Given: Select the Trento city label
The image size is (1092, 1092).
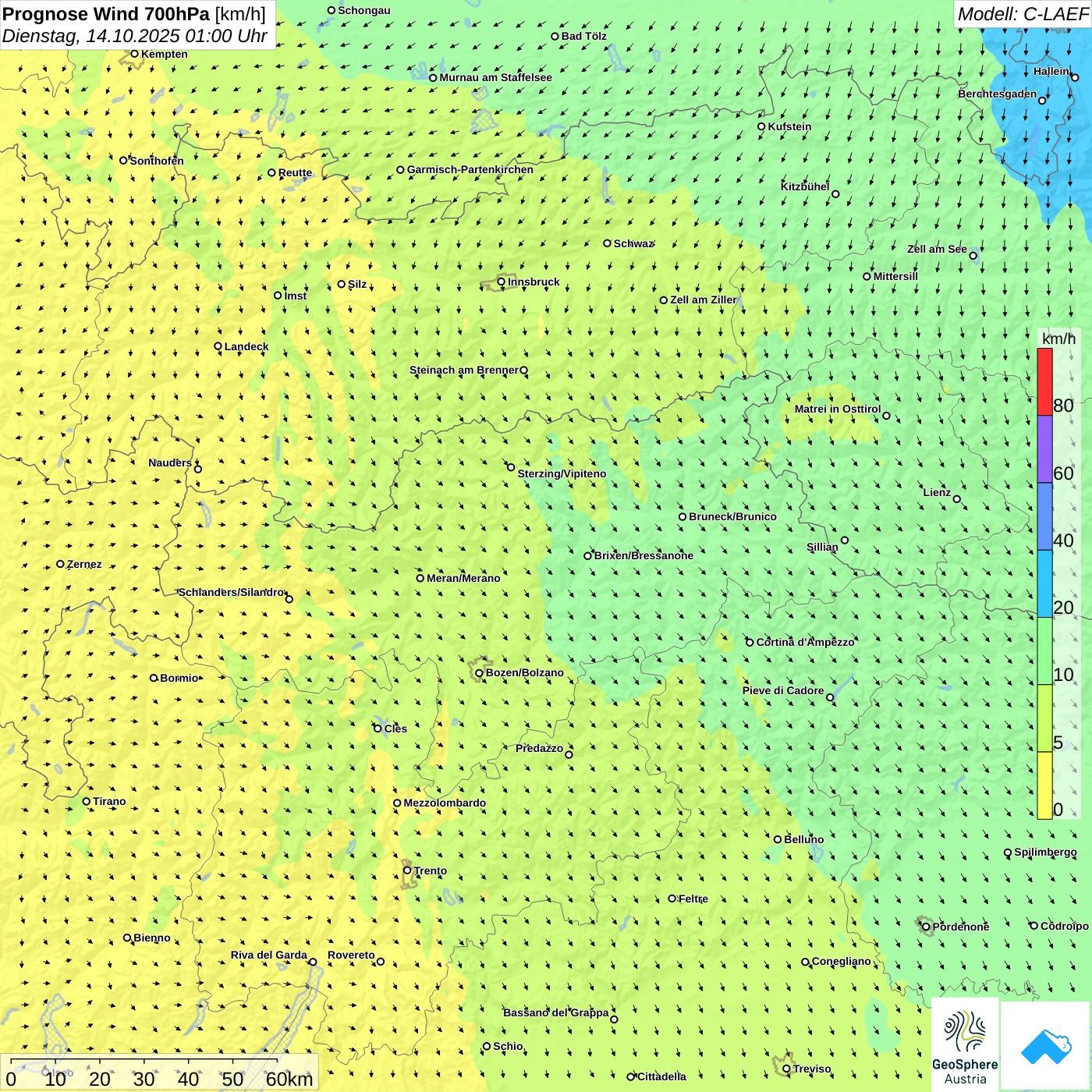Looking at the screenshot, I should (430, 871).
